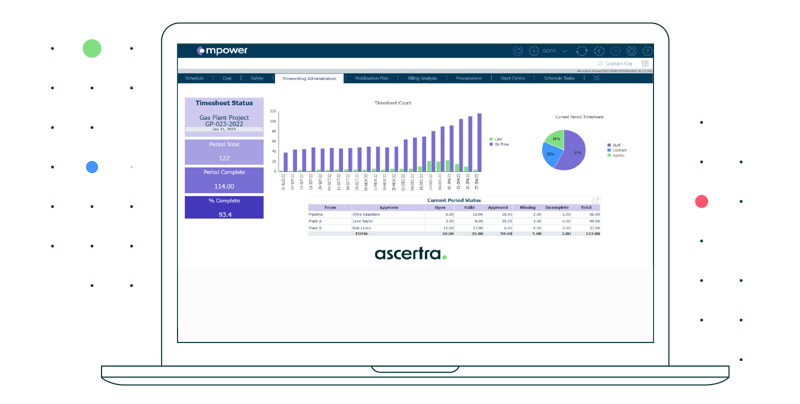The height and width of the screenshot is (404, 800).
Task: Expand more tabs with double chevron
Action: pyautogui.click(x=596, y=78)
